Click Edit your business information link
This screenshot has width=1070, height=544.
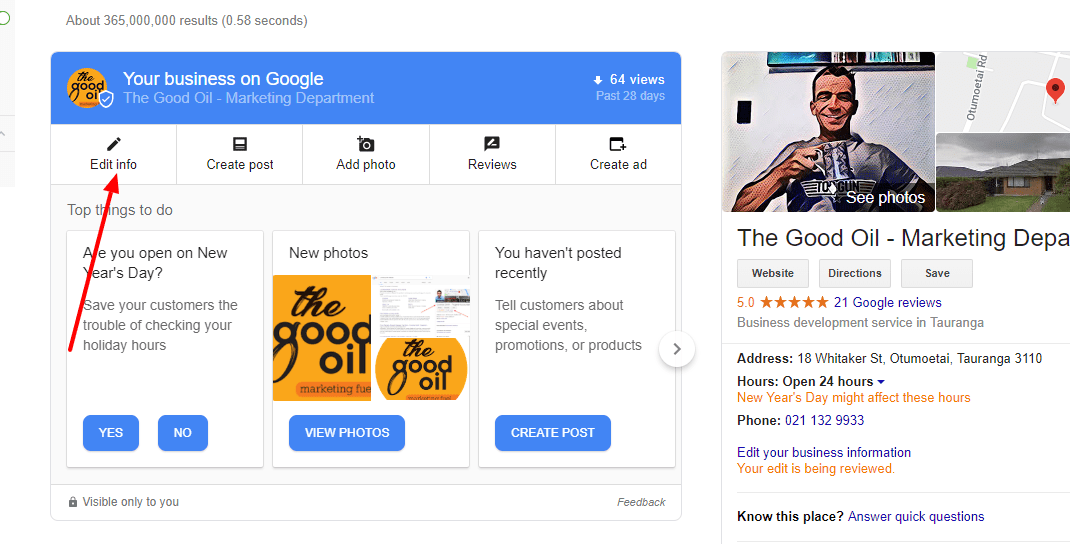[824, 453]
